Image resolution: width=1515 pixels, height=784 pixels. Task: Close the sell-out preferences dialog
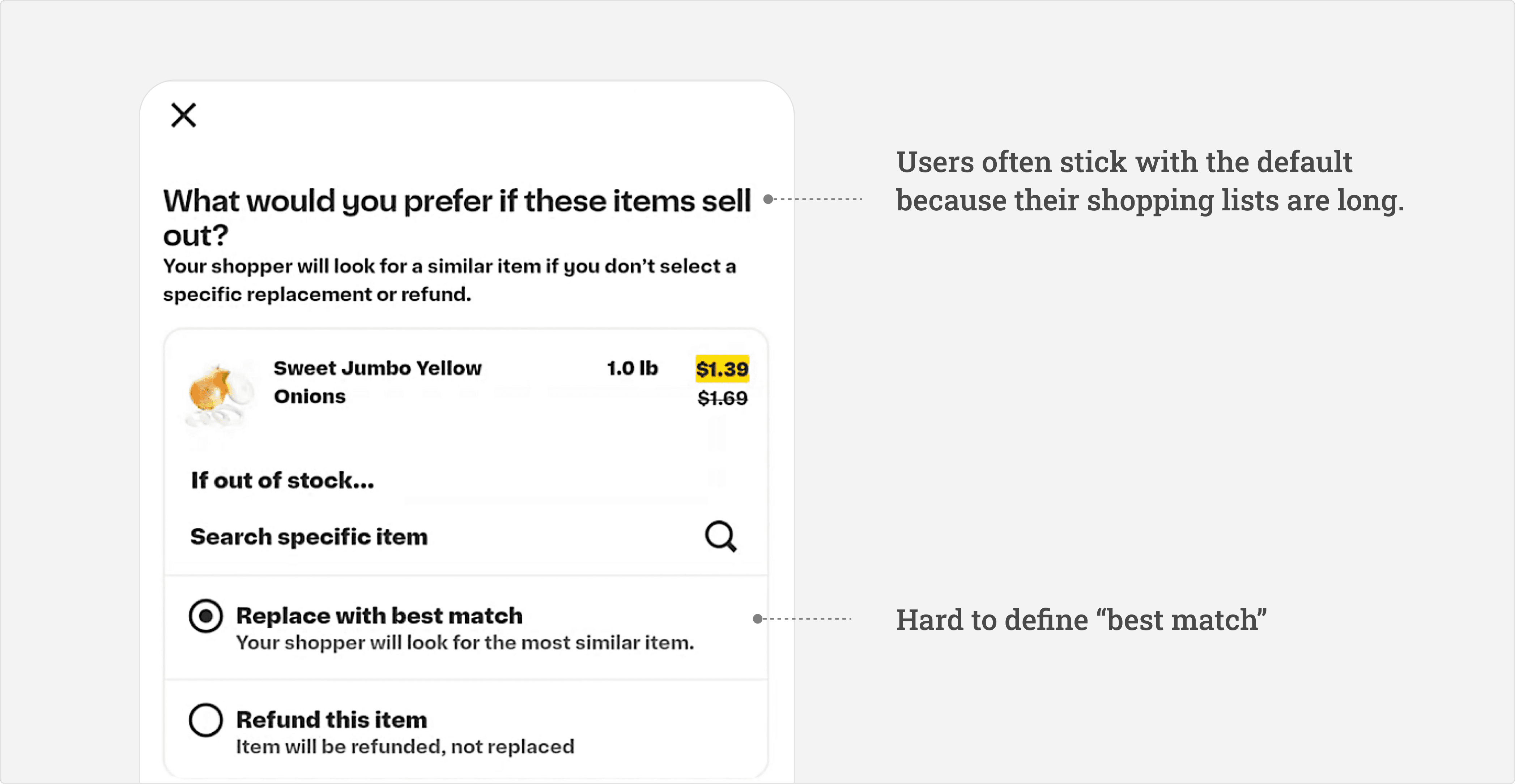coord(183,115)
